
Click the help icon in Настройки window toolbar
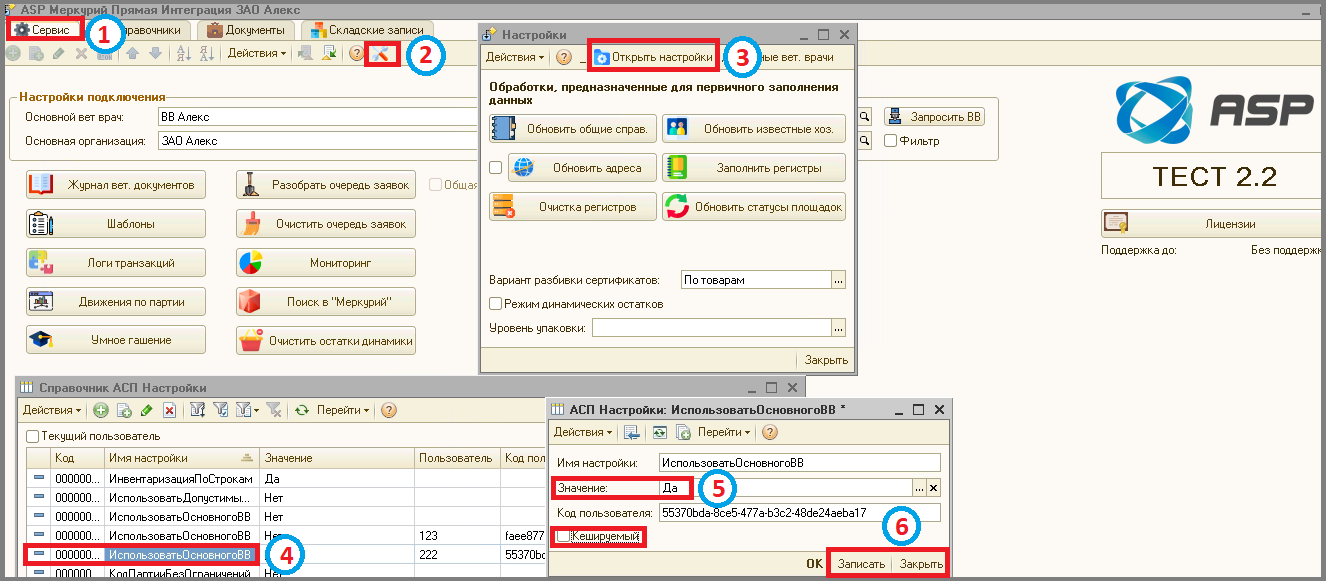coord(564,58)
